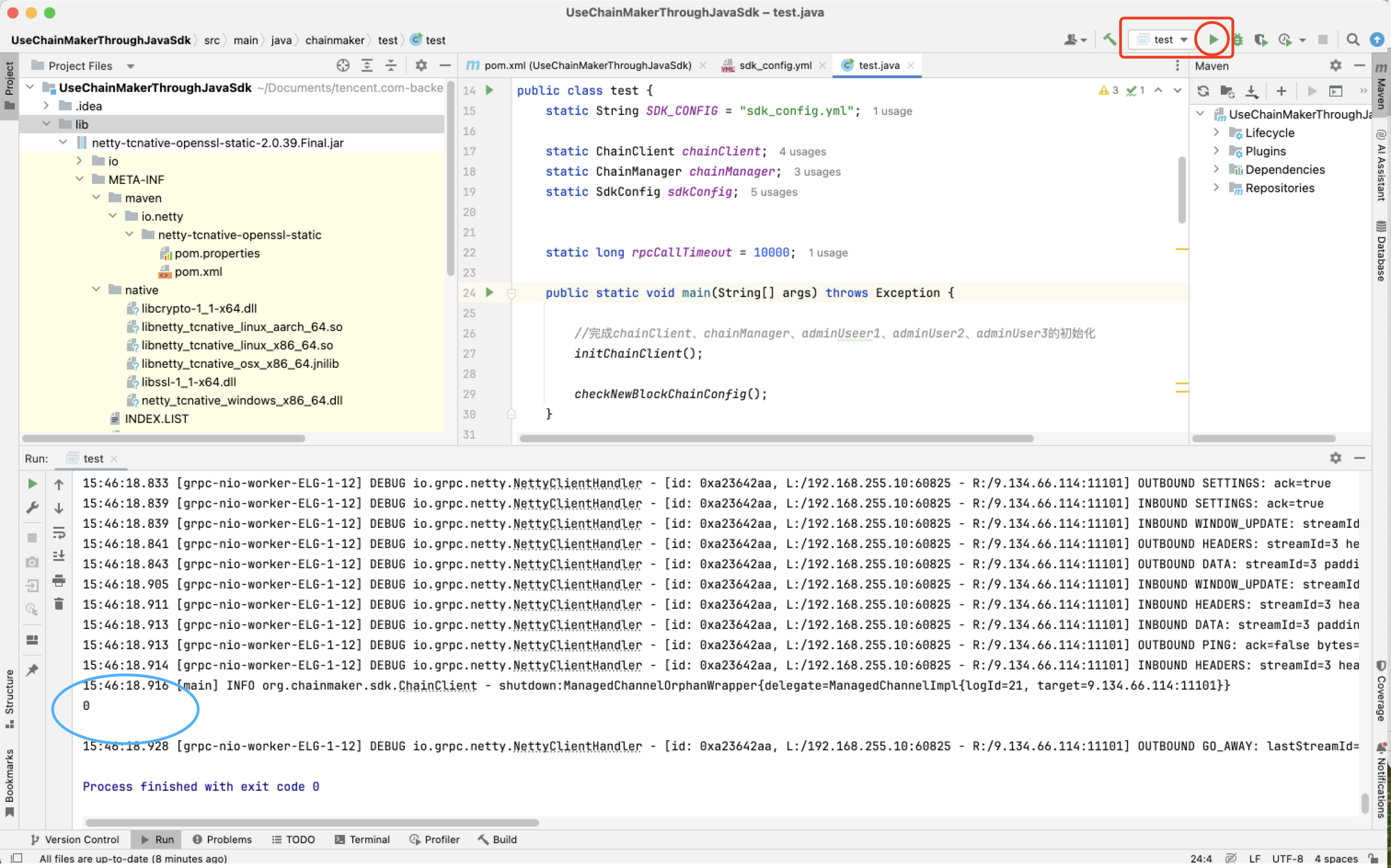Screen dimensions: 1391x868
Task: Click Reload All Maven Projects icon
Action: pos(1203,91)
